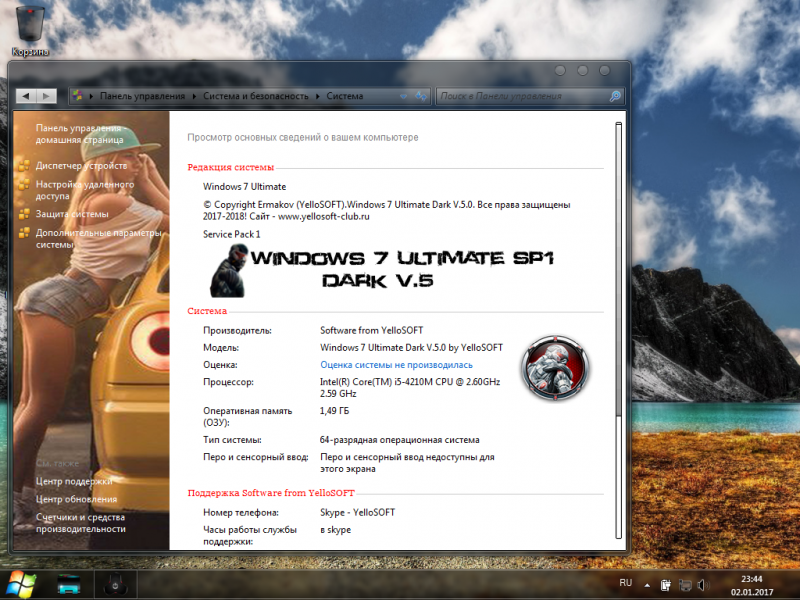Show hidden tray icons with the up arrow
The image size is (800, 600).
pos(647,585)
